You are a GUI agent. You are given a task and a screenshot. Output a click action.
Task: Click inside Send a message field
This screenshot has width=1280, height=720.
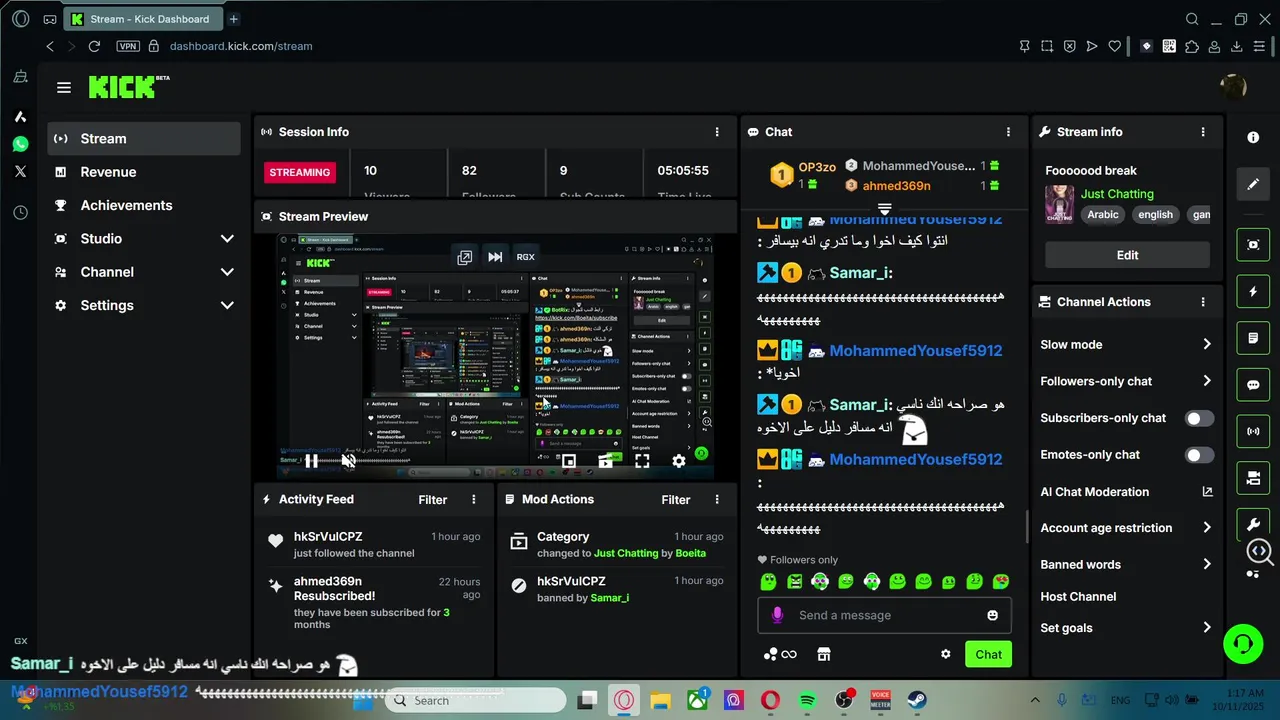click(885, 615)
